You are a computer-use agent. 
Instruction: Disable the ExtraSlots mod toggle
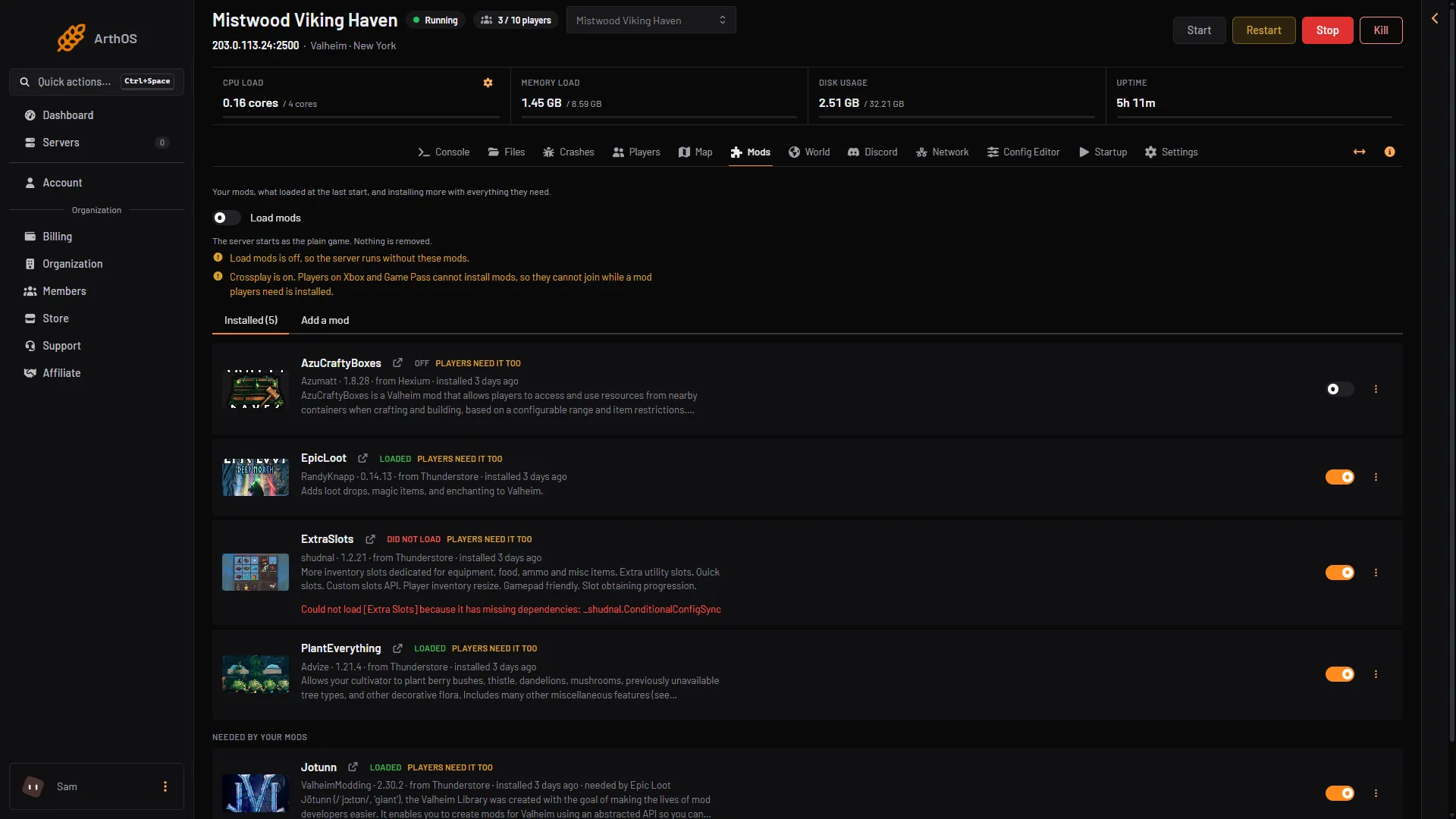click(1339, 573)
